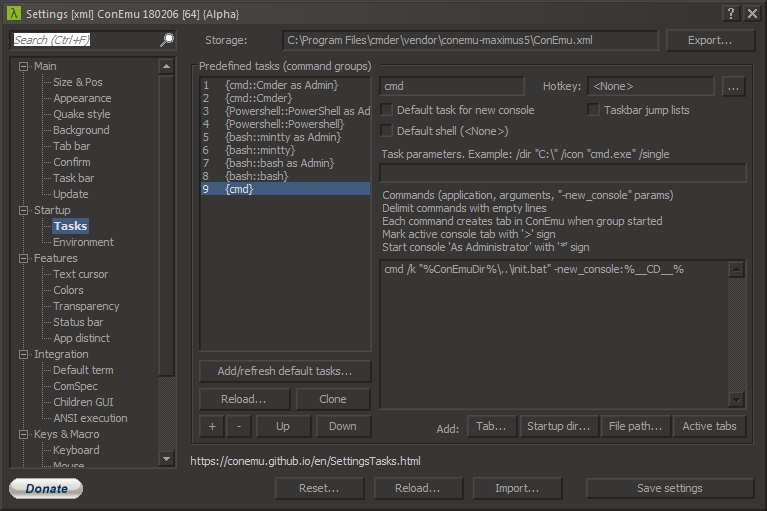Select task {cmd::Cmder}
The image size is (767, 511).
[285, 98]
